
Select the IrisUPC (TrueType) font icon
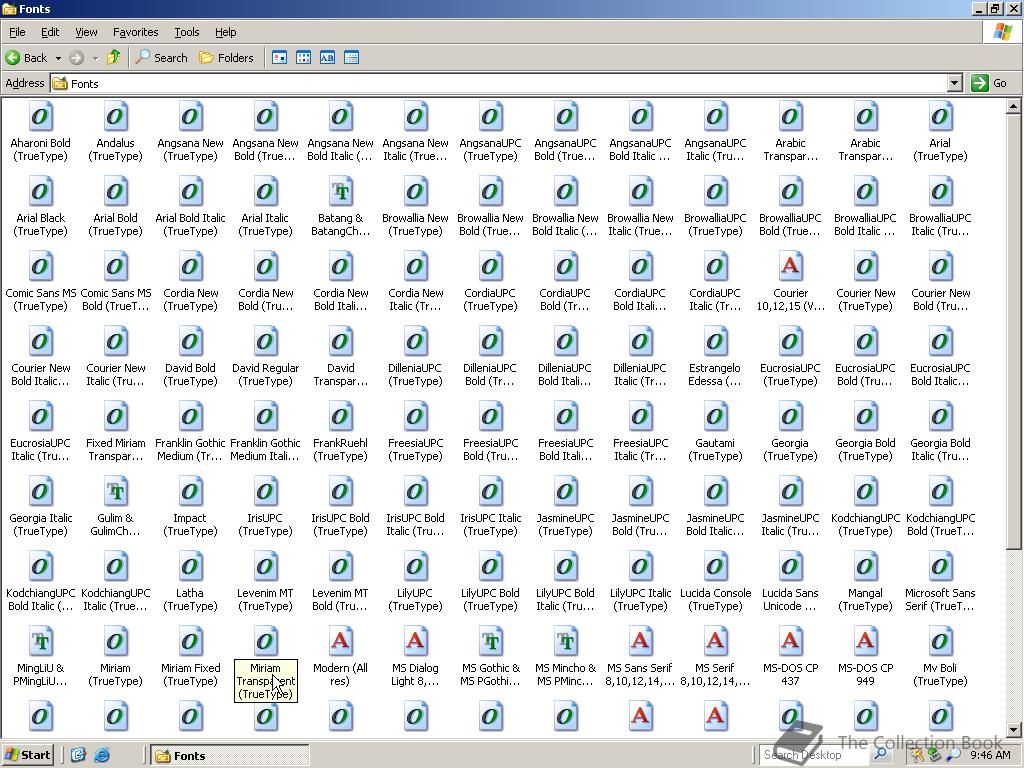pyautogui.click(x=266, y=493)
